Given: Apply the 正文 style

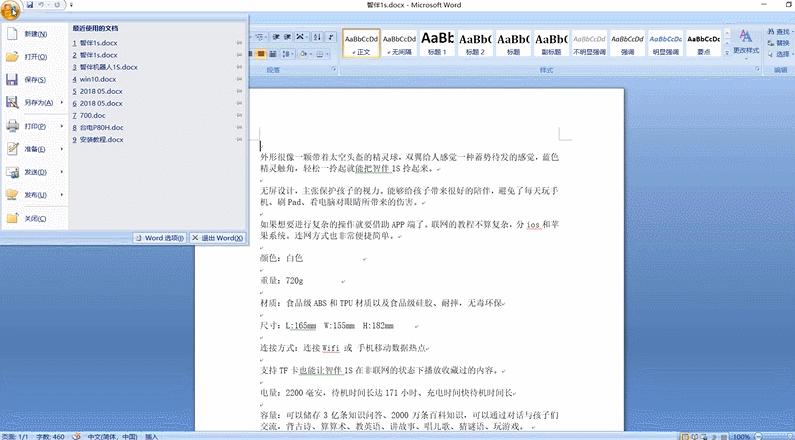Looking at the screenshot, I should [x=362, y=44].
